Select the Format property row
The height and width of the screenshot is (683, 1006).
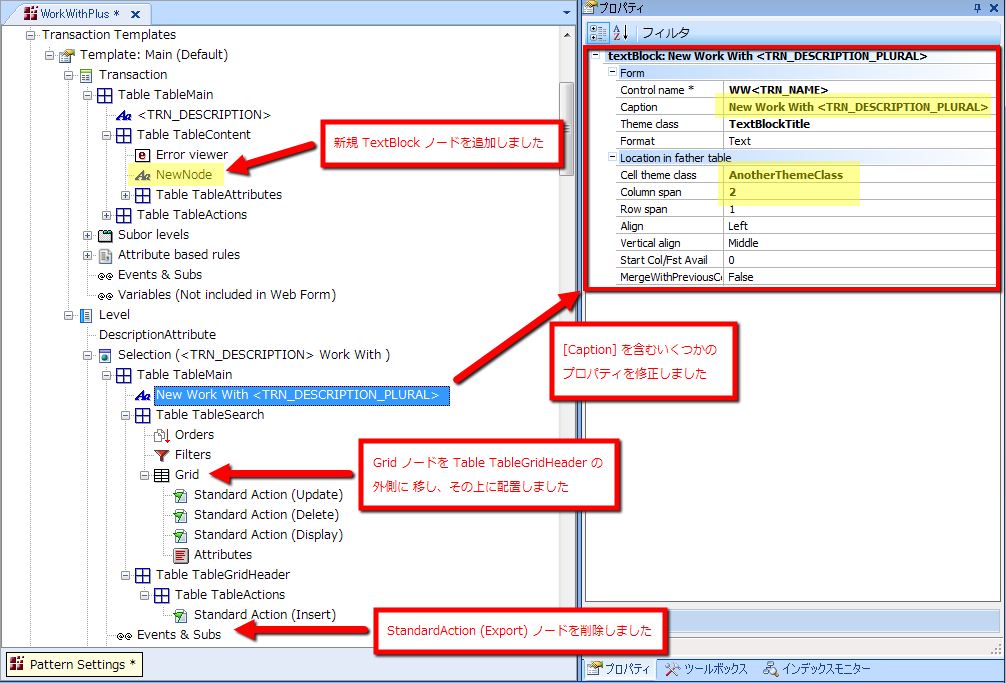click(x=805, y=141)
